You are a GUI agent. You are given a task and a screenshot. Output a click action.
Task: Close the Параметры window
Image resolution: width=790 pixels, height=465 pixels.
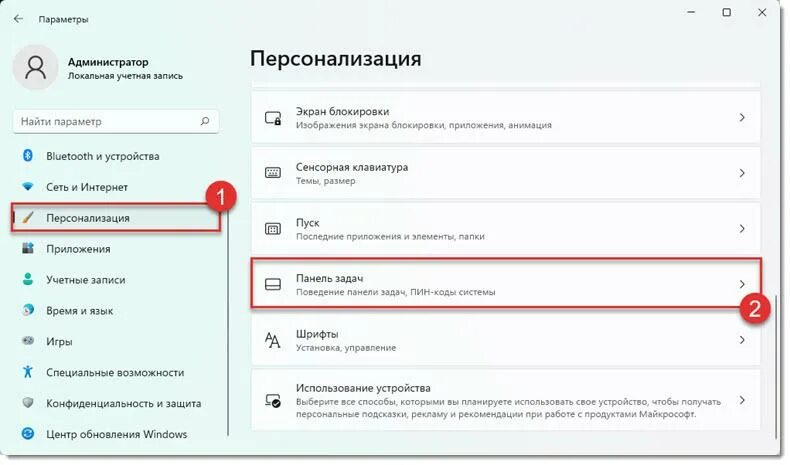click(762, 12)
